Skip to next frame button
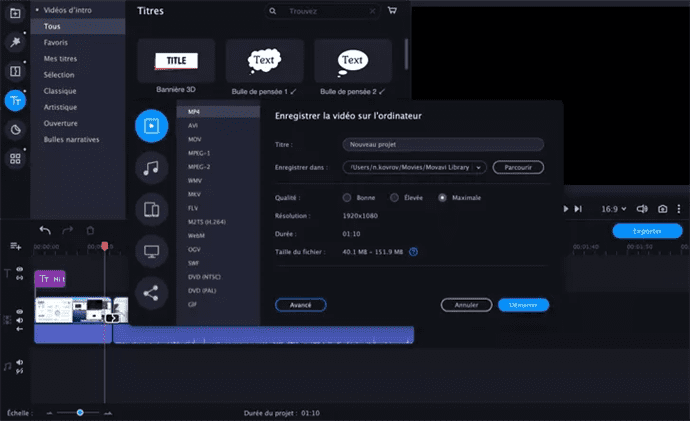Image resolution: width=690 pixels, height=421 pixels. pyautogui.click(x=578, y=209)
